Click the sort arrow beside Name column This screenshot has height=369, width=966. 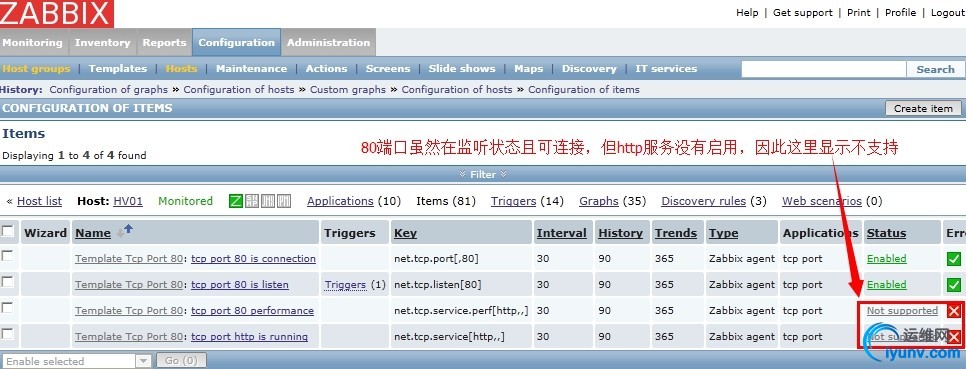124,230
